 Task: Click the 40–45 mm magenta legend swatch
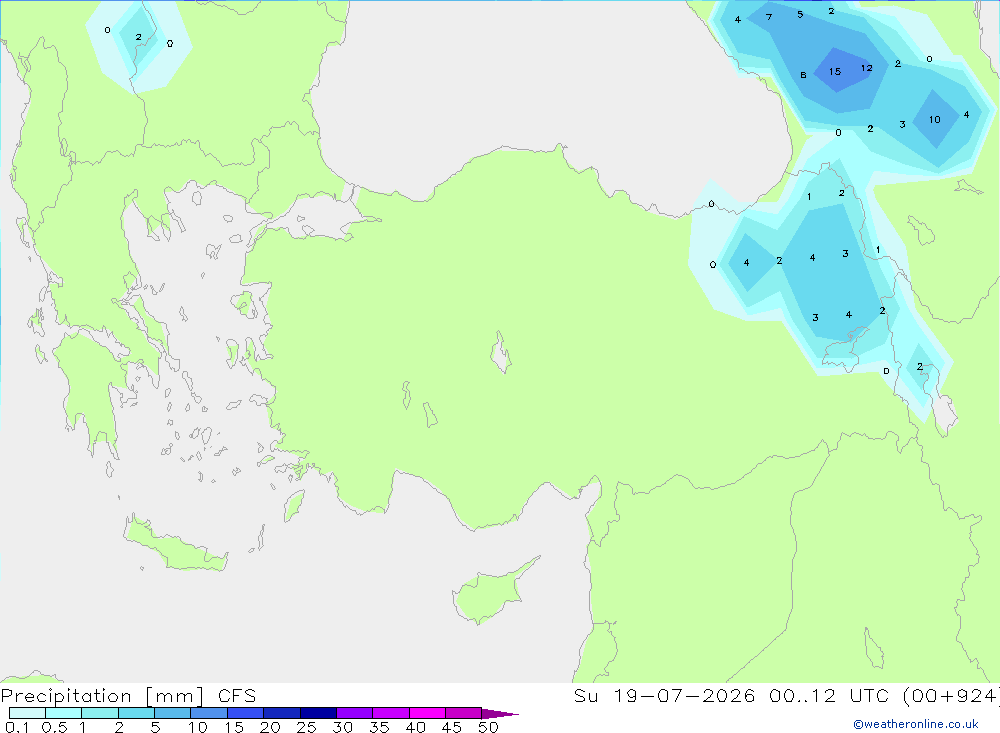pyautogui.click(x=427, y=713)
